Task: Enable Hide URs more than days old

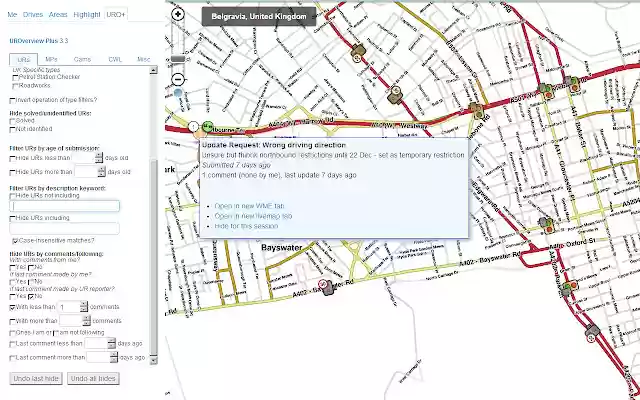Action: point(12,172)
